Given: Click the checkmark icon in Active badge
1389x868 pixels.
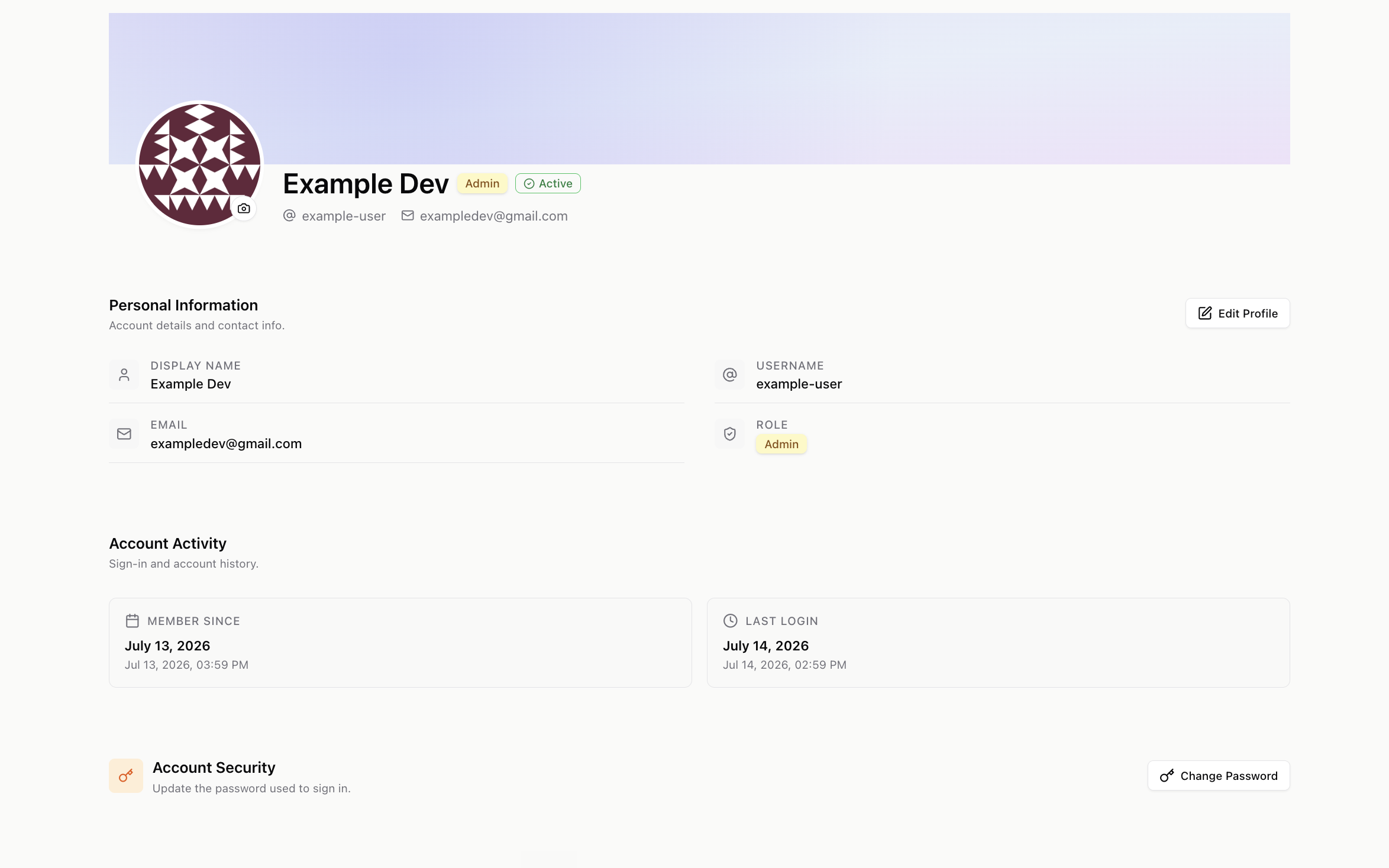Looking at the screenshot, I should tap(529, 184).
